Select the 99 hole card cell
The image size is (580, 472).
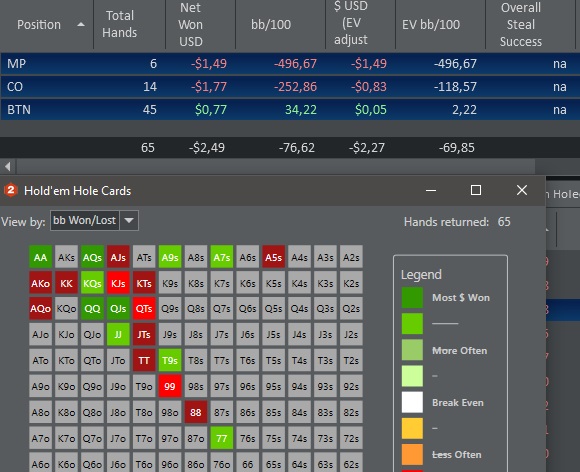point(170,386)
